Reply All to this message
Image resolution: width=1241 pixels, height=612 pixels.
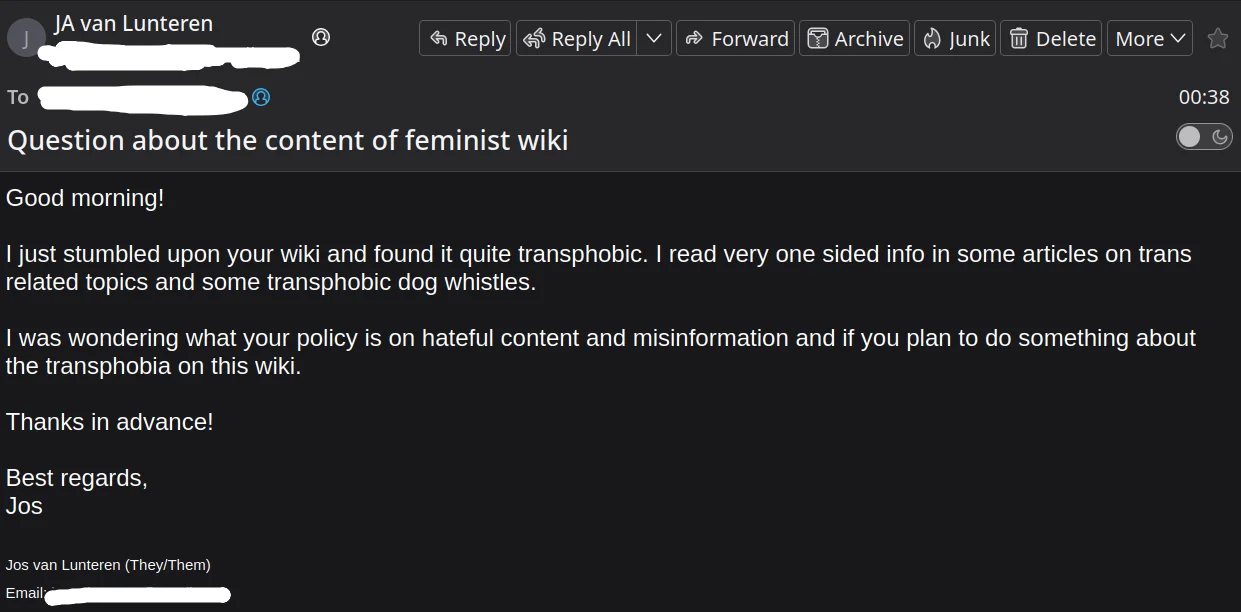pos(577,38)
